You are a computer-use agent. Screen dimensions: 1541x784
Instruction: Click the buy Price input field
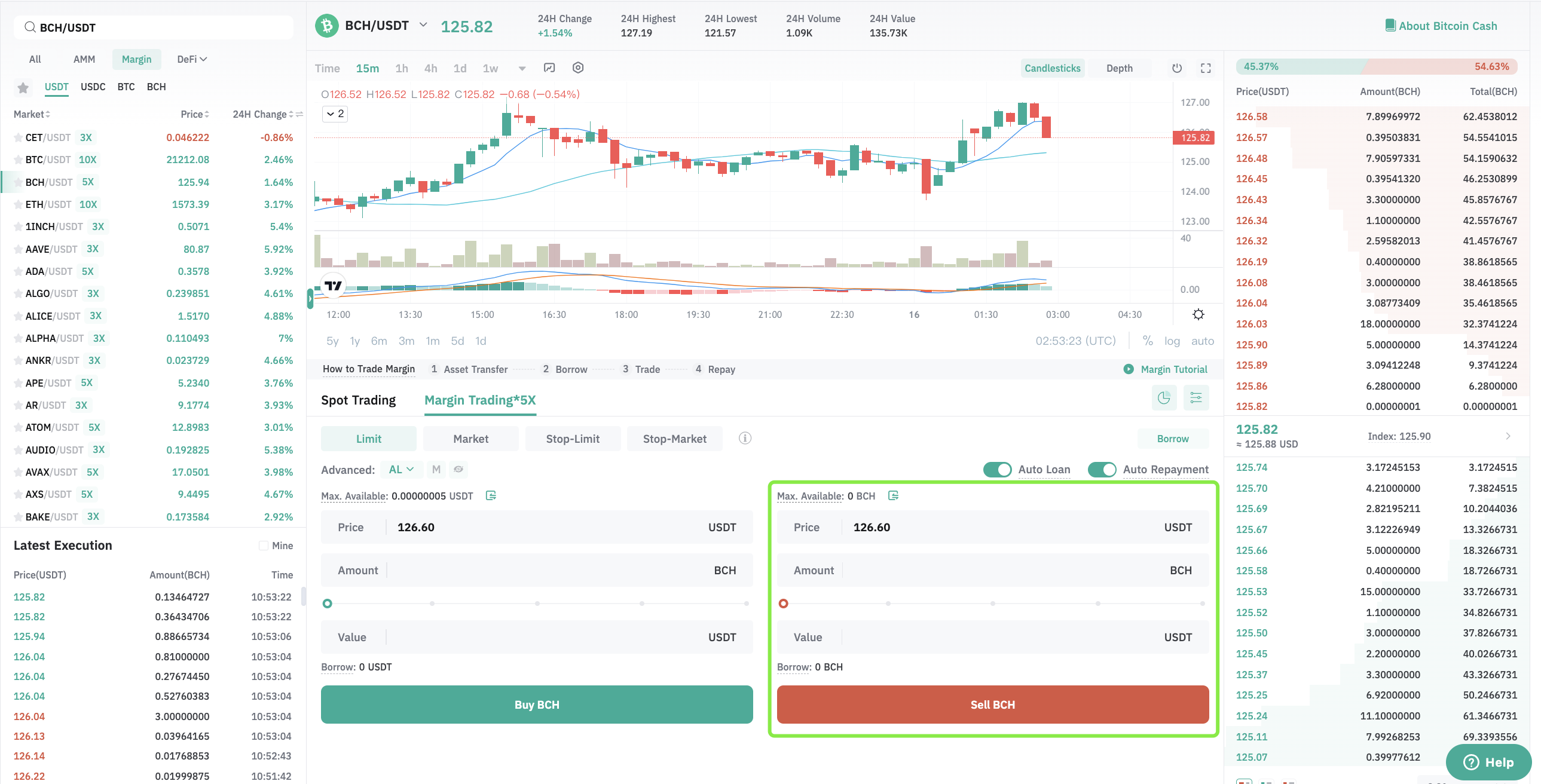[x=537, y=527]
